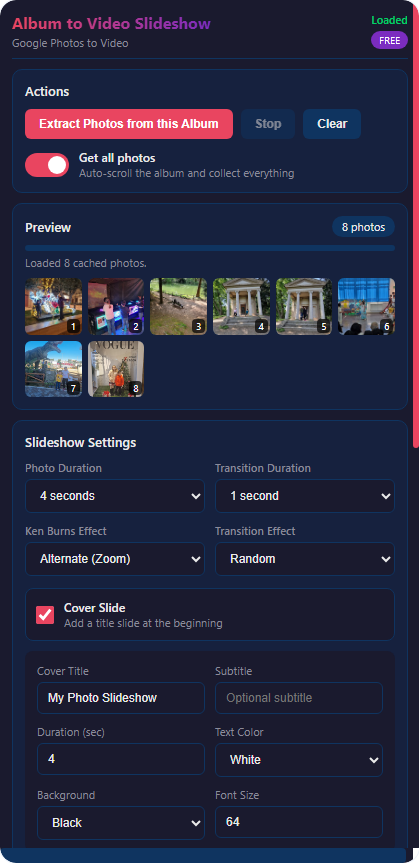Click the "Loaded 8 cached photos." status text

86,264
